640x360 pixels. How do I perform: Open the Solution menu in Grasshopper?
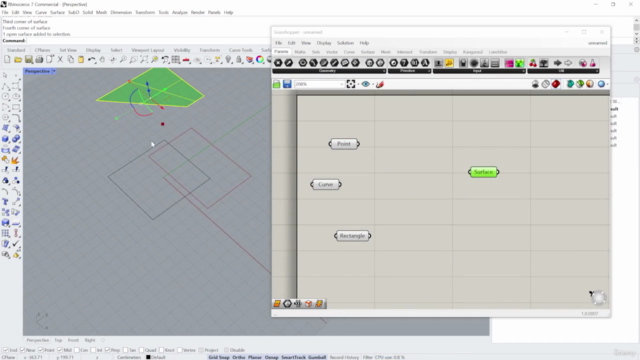point(345,43)
